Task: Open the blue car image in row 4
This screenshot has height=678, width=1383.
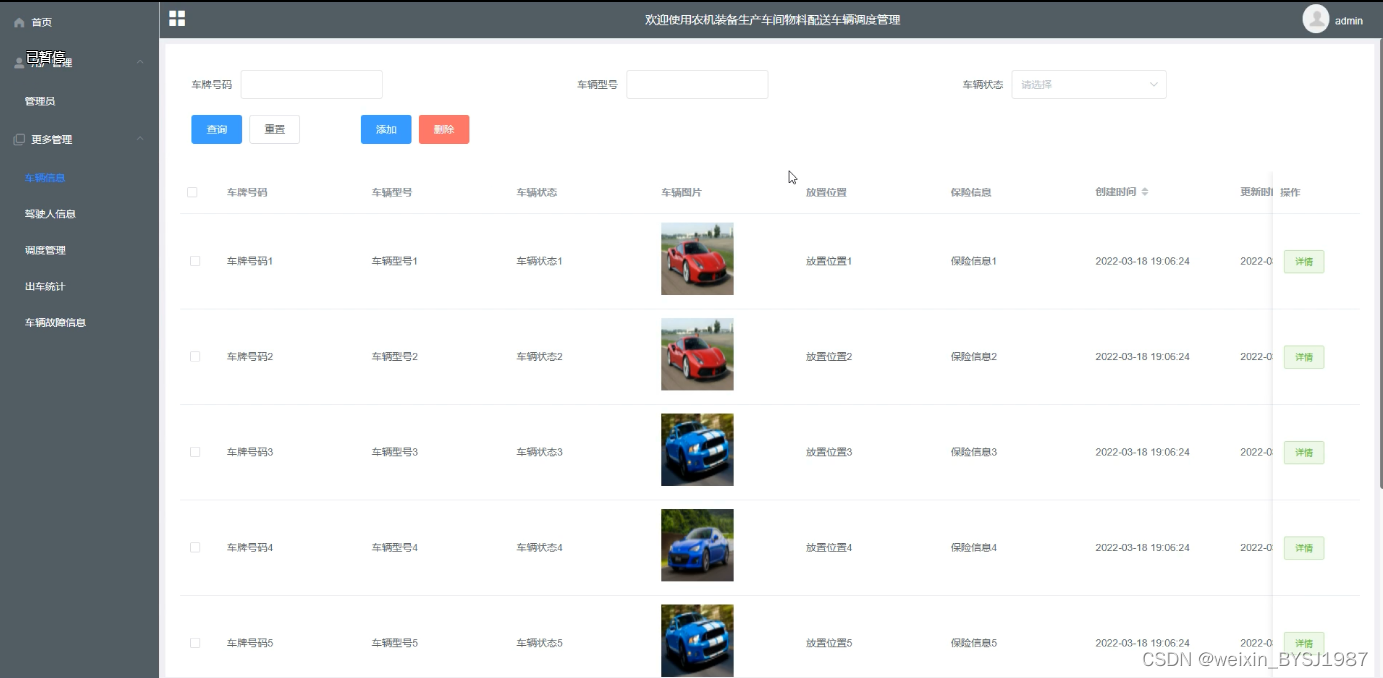Action: pos(697,545)
